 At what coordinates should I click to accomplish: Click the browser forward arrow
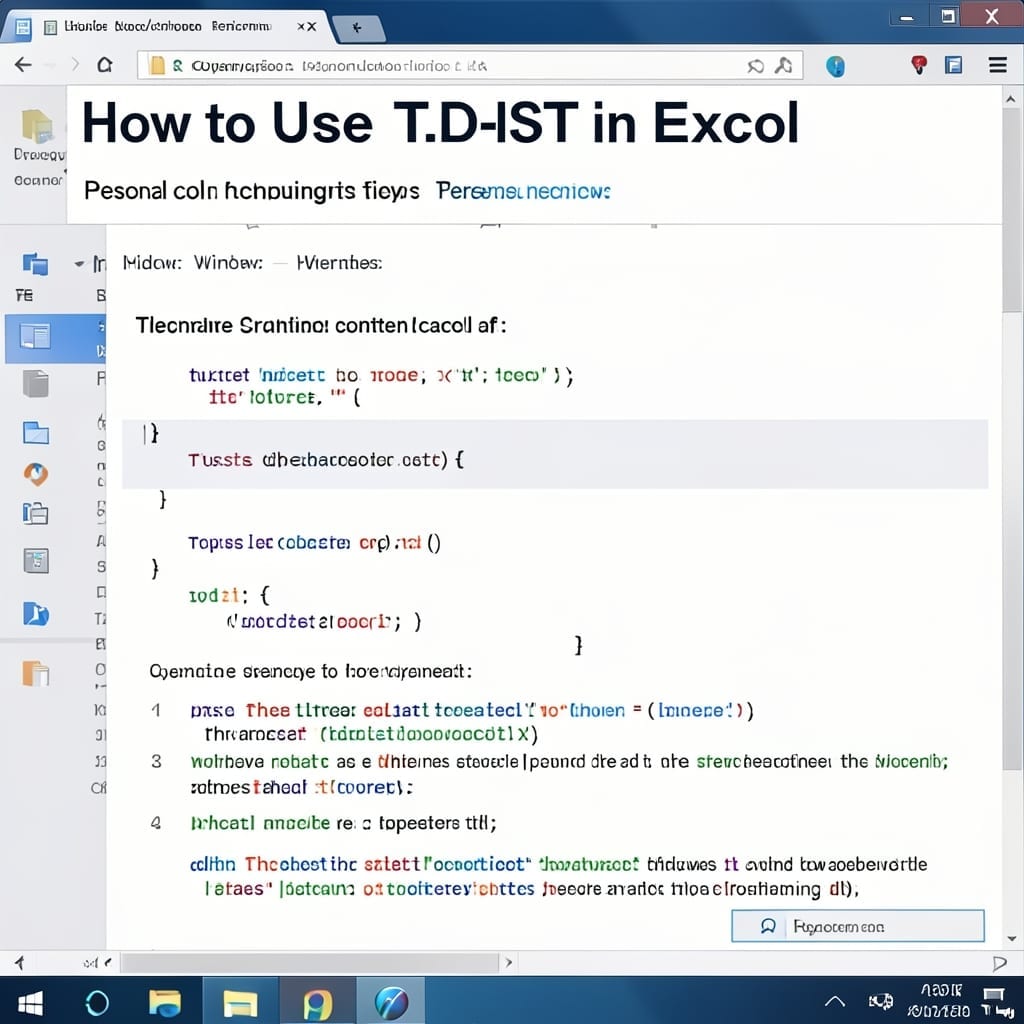[74, 65]
